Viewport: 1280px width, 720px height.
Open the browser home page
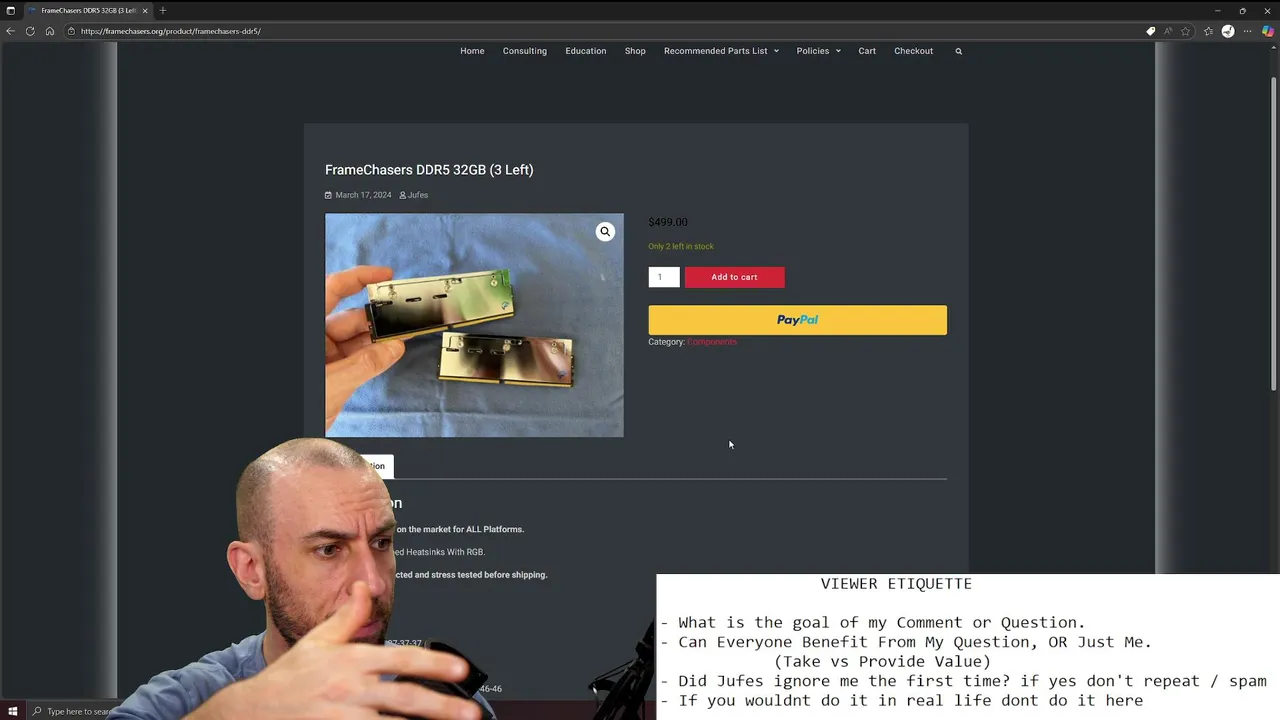(x=49, y=31)
